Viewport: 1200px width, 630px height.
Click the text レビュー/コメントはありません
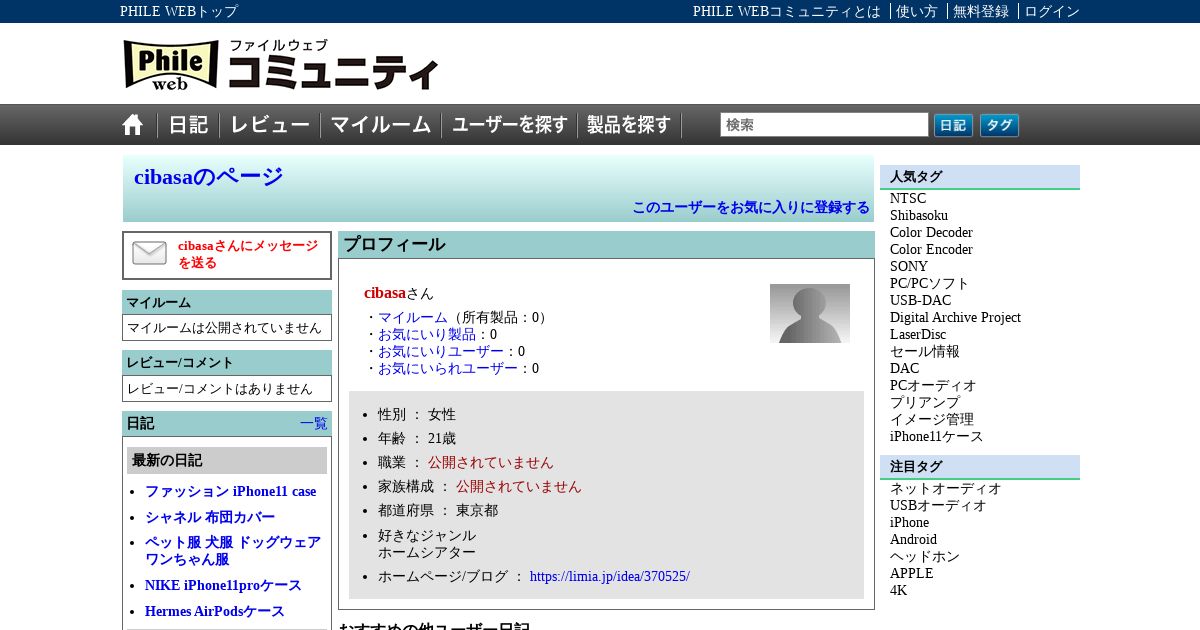pyautogui.click(x=220, y=388)
